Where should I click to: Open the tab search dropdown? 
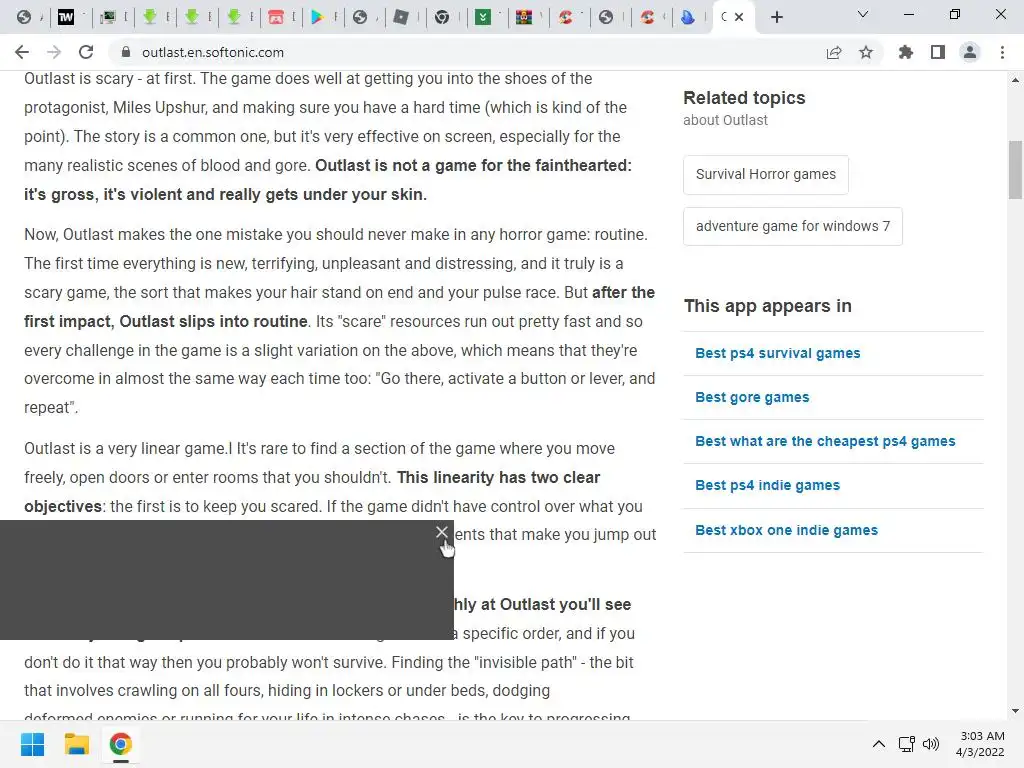[x=863, y=14]
